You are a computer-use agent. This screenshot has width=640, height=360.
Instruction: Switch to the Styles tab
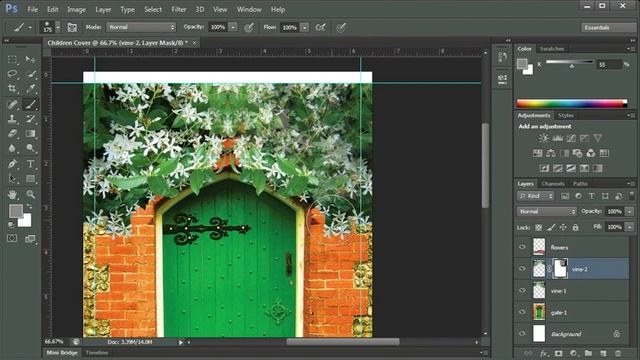click(x=566, y=116)
